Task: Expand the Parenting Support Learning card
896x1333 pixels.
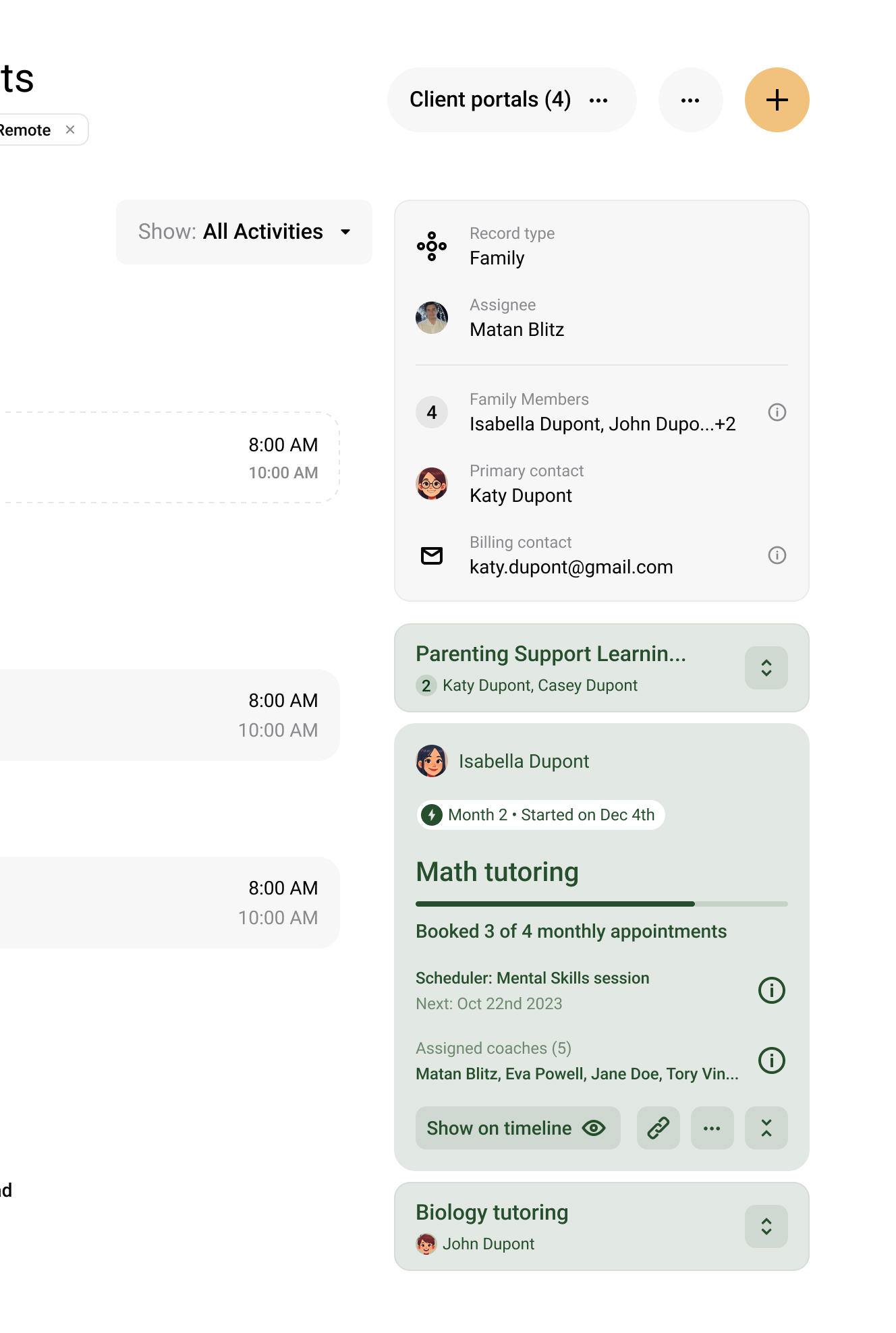Action: pos(766,668)
